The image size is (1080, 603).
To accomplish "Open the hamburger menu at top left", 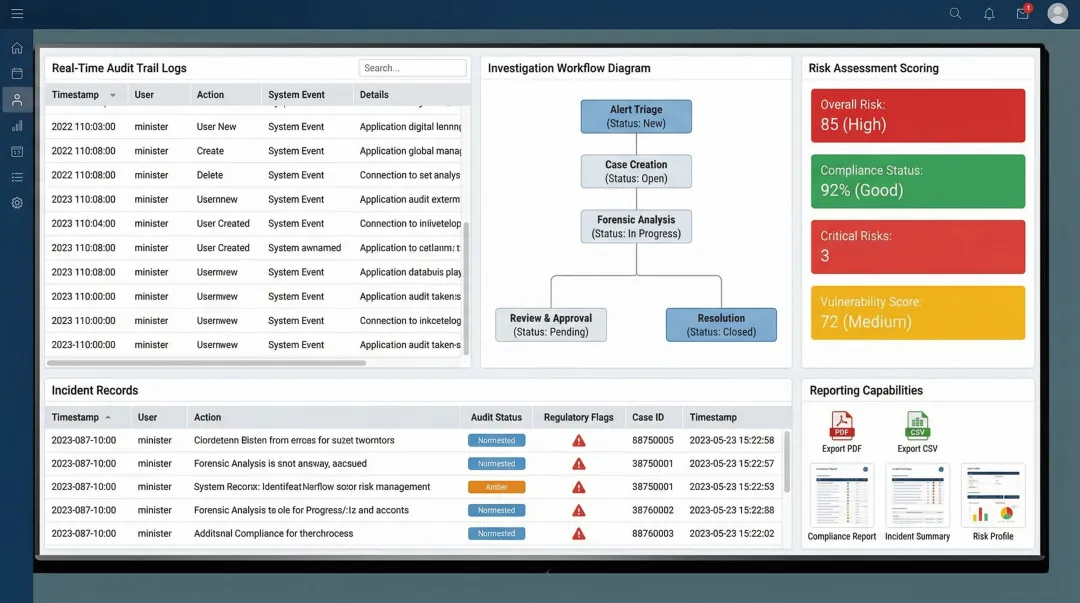I will tap(17, 14).
